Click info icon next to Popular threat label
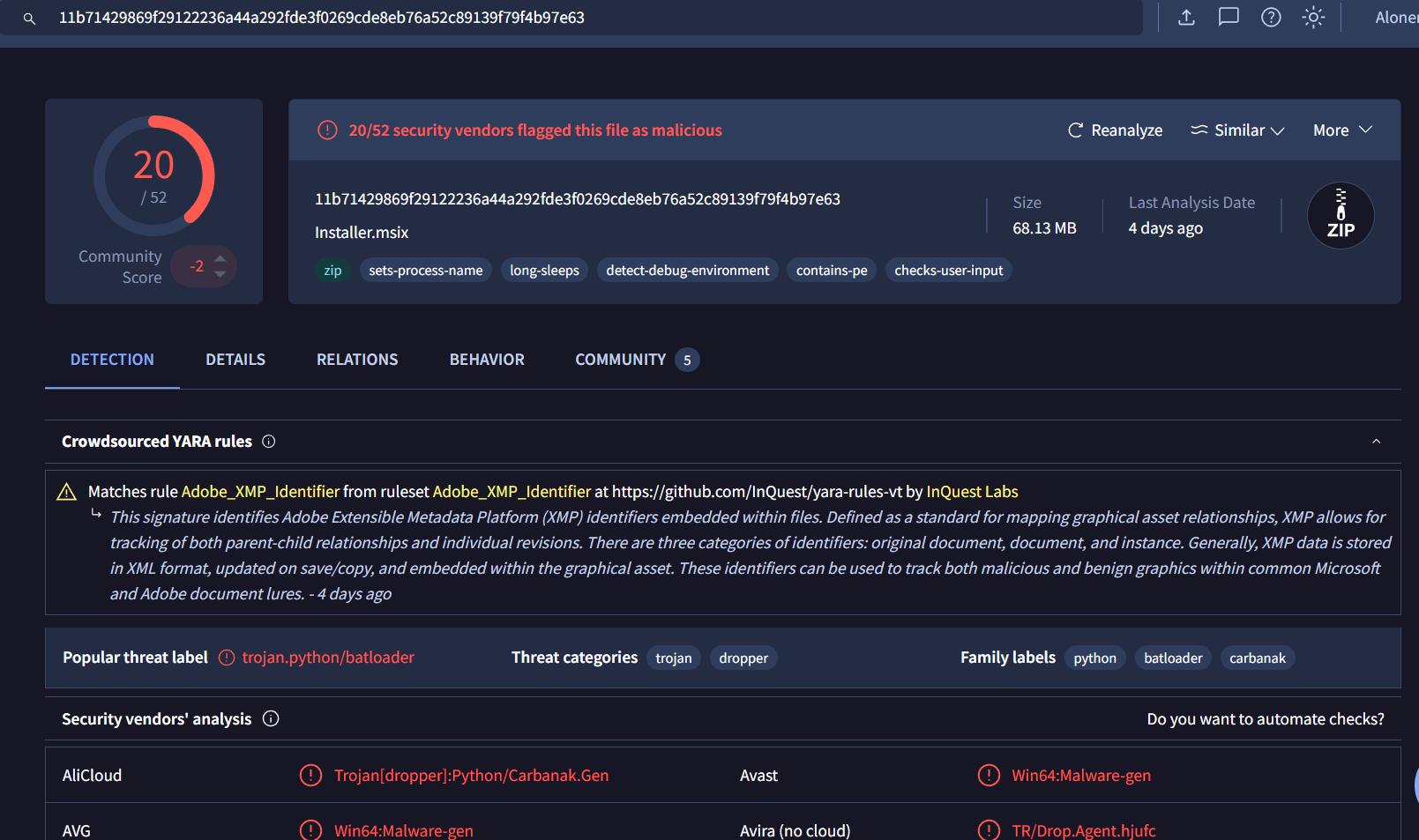Screen dimensions: 1419x840 coord(227,658)
